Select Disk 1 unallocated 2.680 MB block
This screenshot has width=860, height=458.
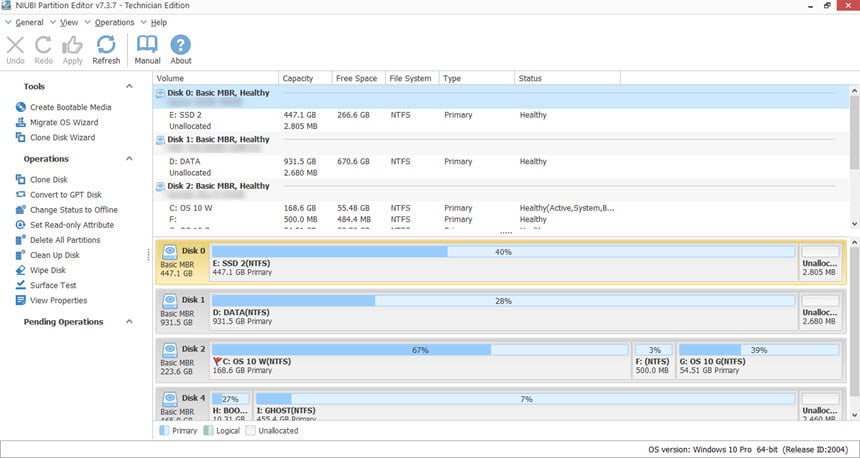(820, 310)
